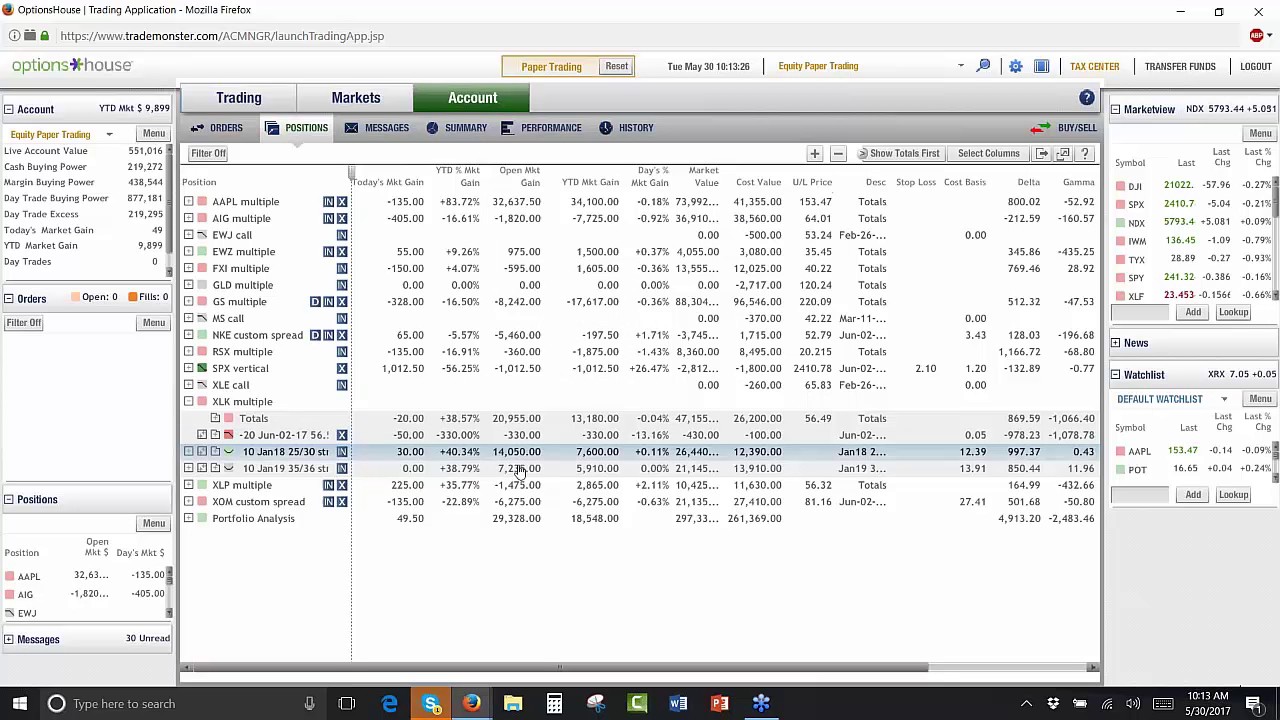This screenshot has height=720, width=1280.
Task: Open the History sub-tab
Action: (x=626, y=128)
